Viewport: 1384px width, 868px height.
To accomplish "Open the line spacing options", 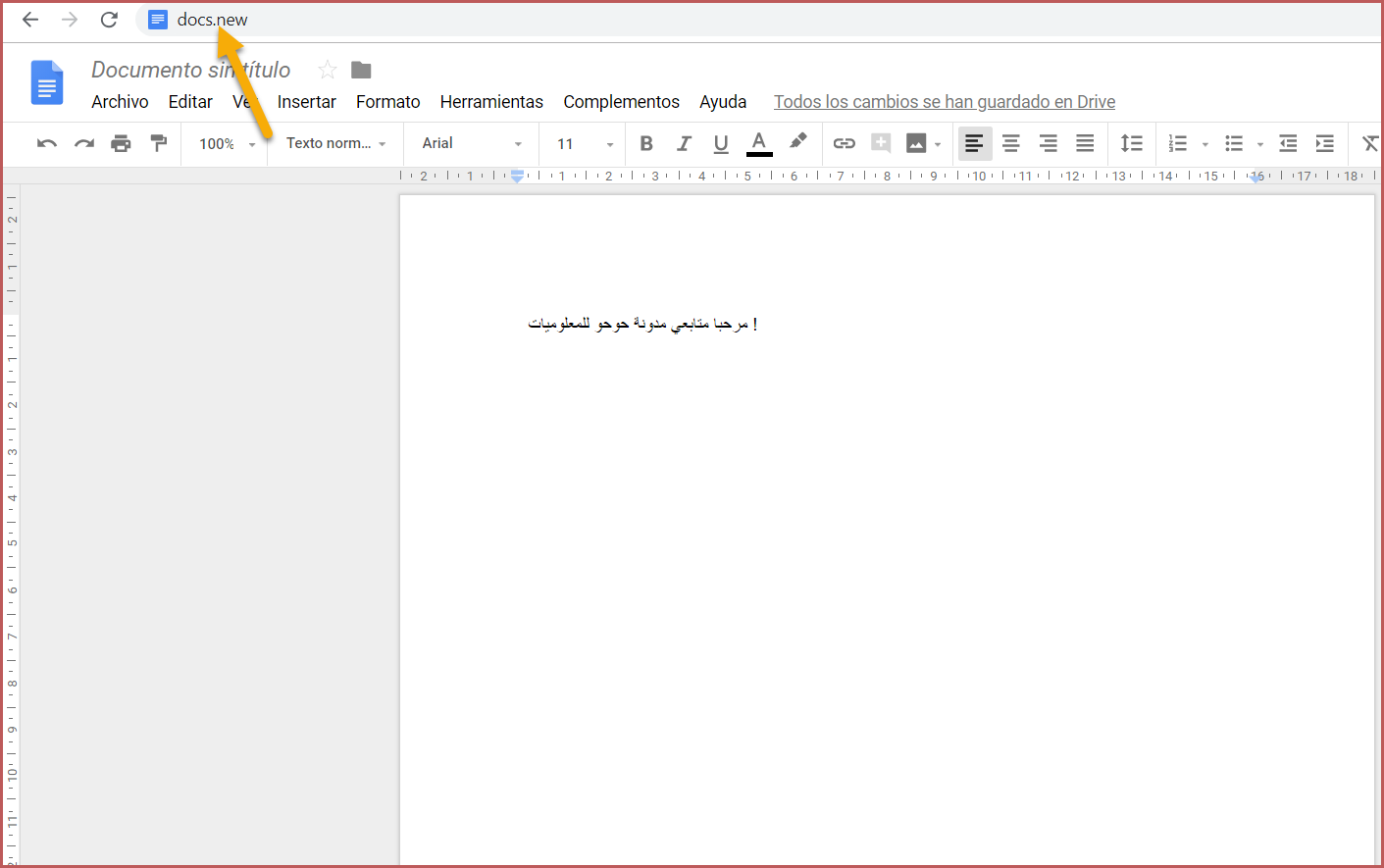I will coord(1131,143).
